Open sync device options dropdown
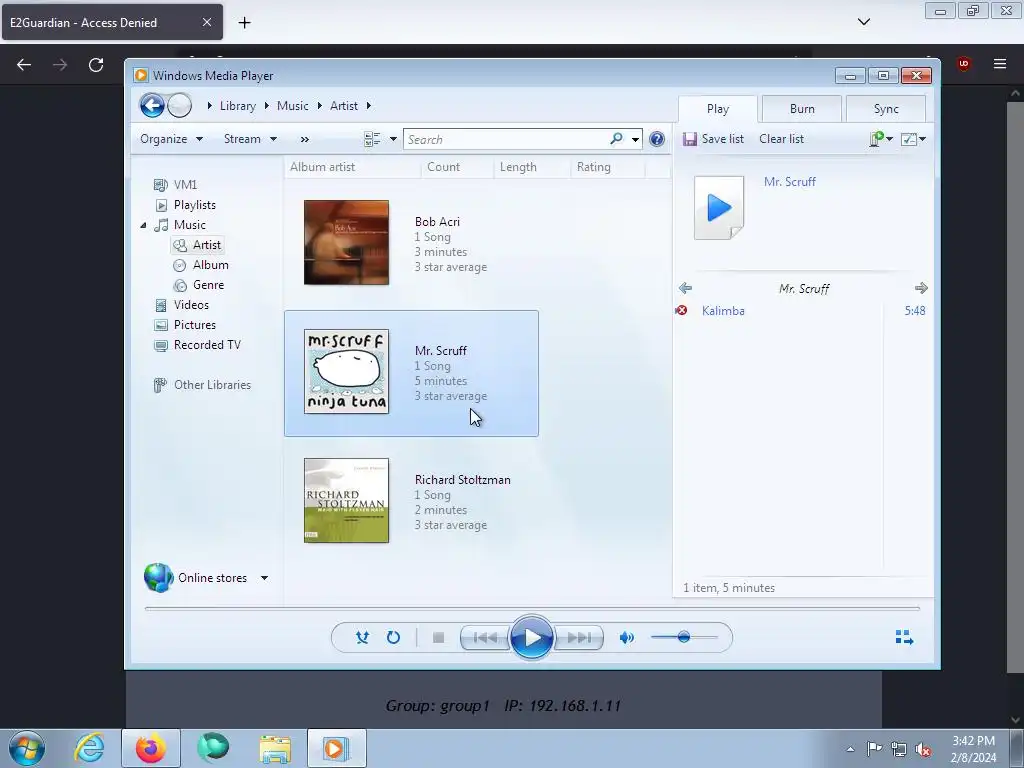 click(881, 138)
